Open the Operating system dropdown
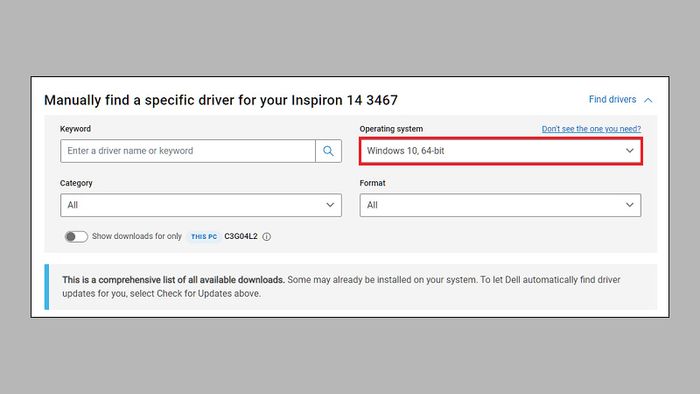The height and width of the screenshot is (394, 700). [x=500, y=151]
